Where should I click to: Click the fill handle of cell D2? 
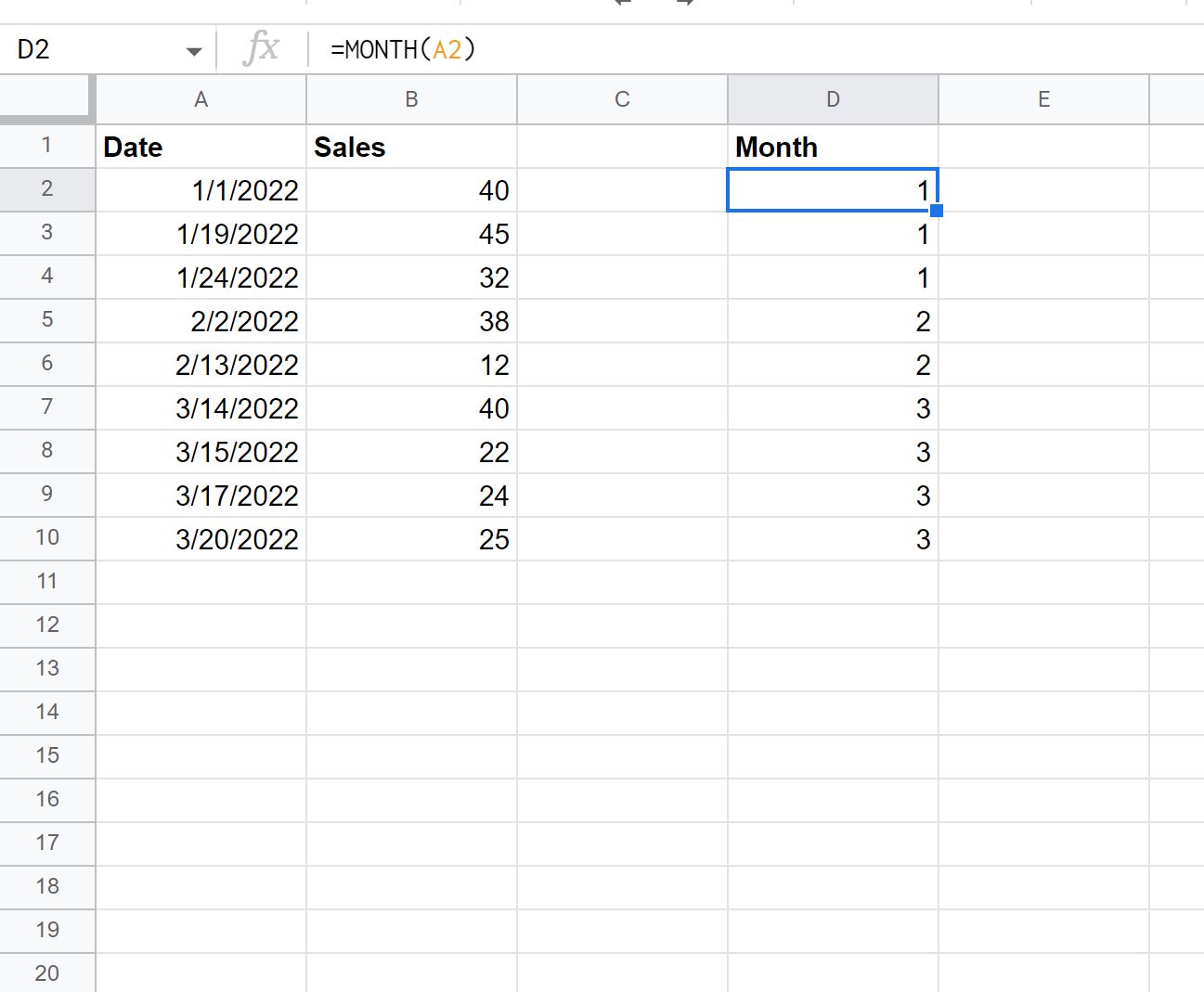(937, 211)
